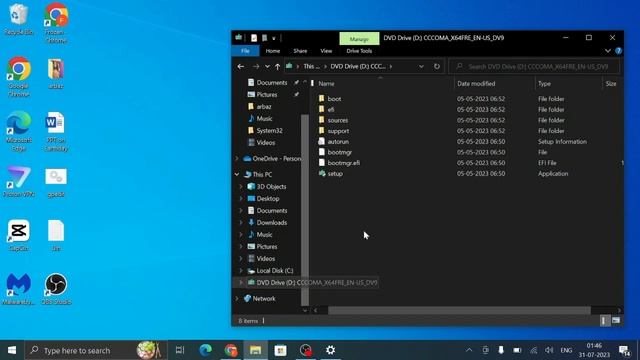Open Chrome from the taskbar
The image size is (640, 360).
231,350
